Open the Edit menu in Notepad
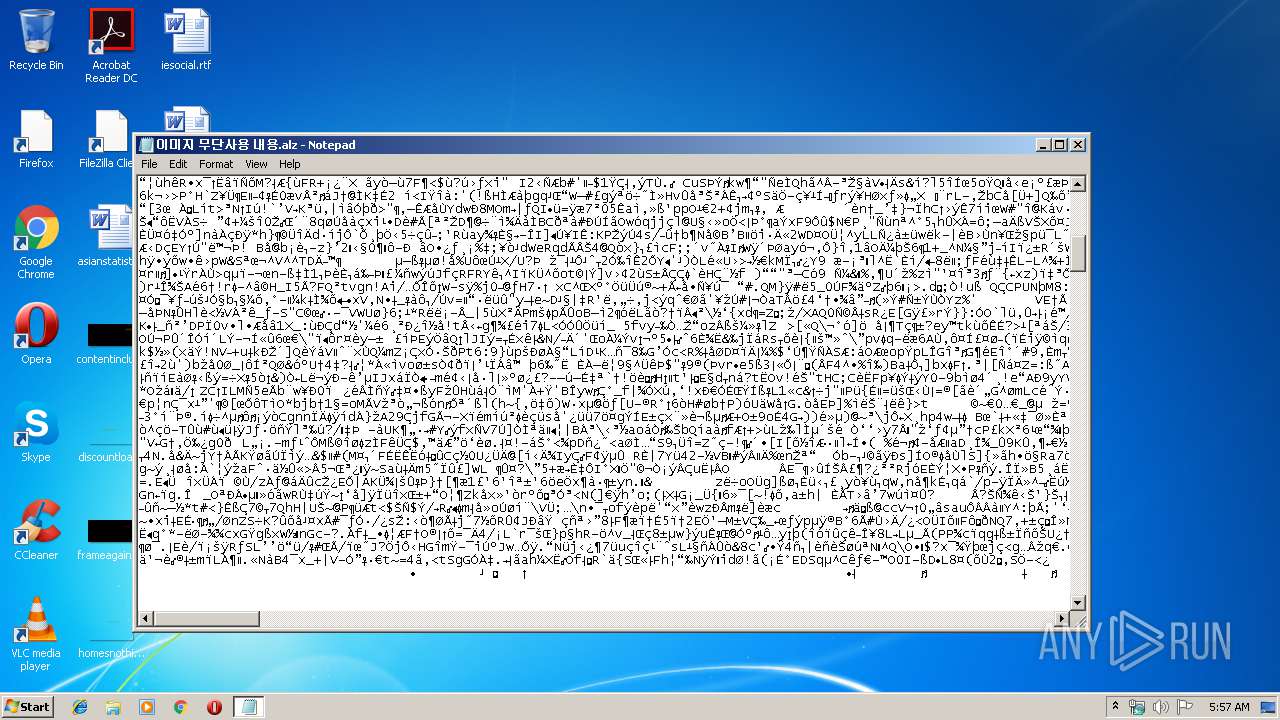Screen dimensions: 1280x720 click(x=178, y=164)
